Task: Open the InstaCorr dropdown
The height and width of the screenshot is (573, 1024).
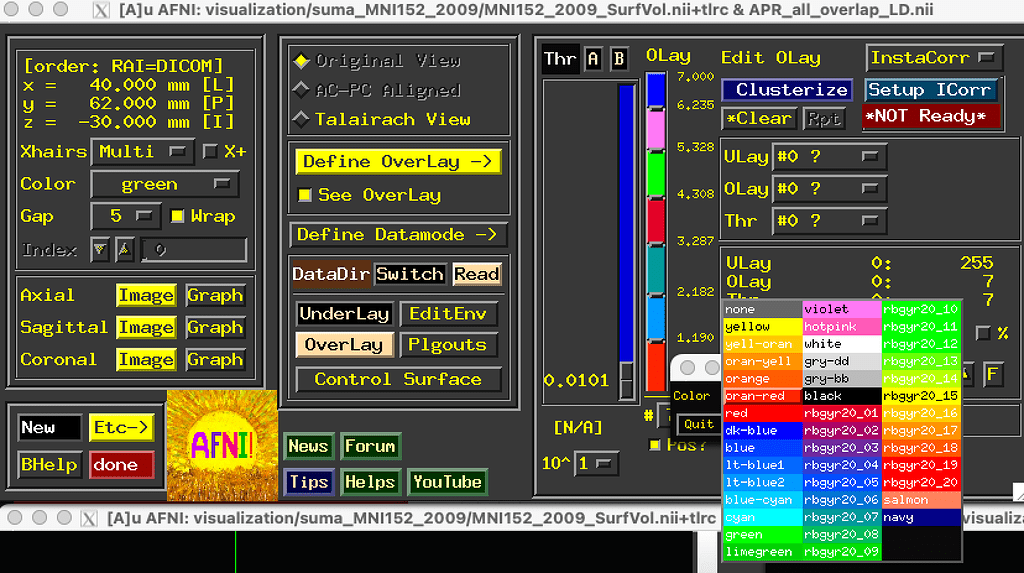Action: tap(934, 58)
